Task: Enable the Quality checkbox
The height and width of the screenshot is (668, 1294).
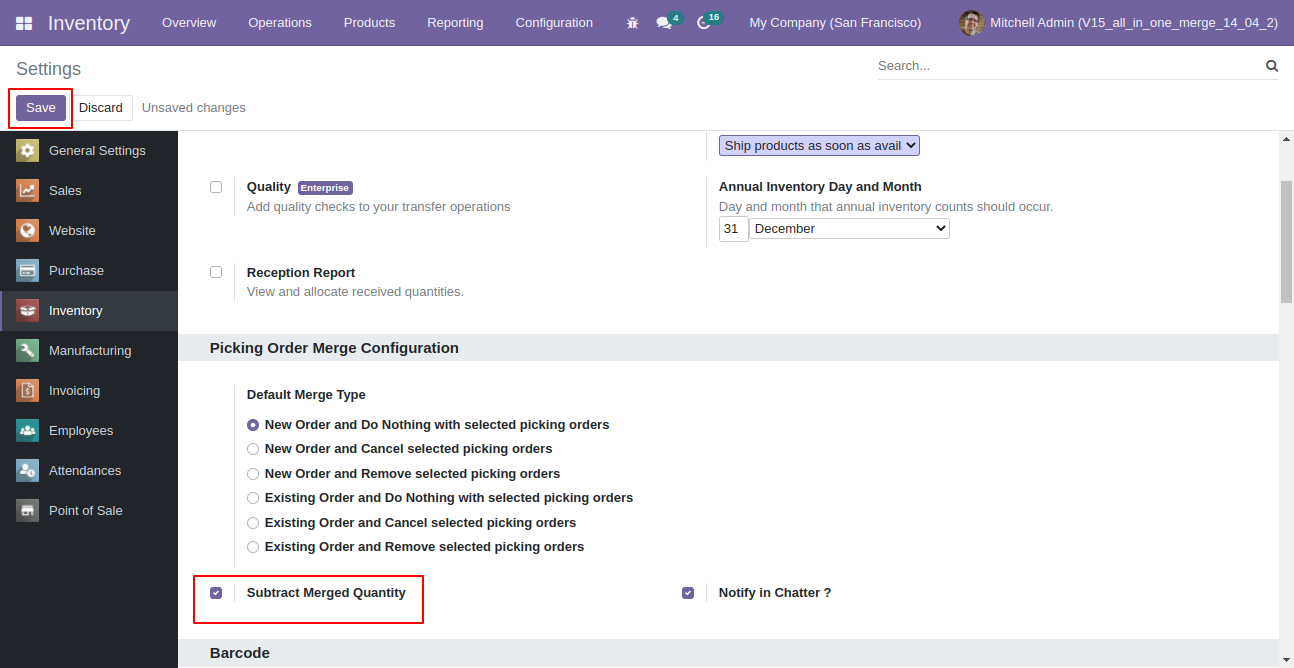Action: (x=216, y=187)
